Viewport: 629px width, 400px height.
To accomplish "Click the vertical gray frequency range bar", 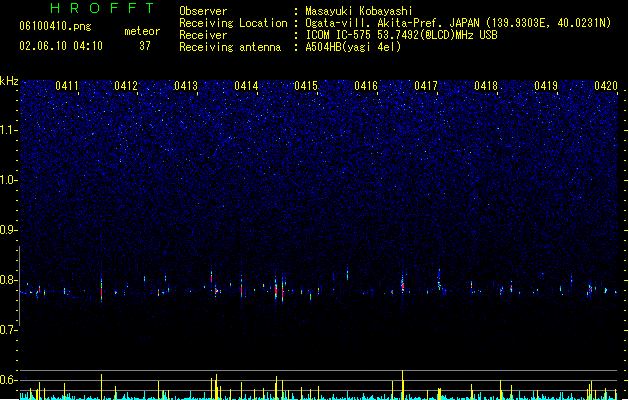I will point(19,285).
